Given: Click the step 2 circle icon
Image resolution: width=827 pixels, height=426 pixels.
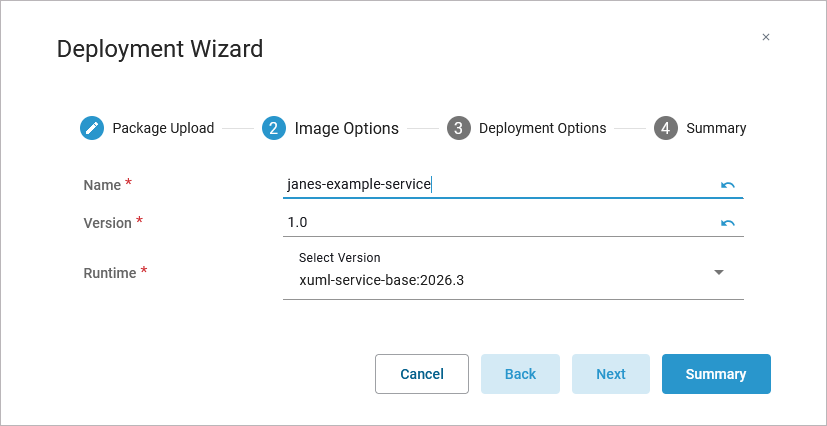Looking at the screenshot, I should coord(274,128).
